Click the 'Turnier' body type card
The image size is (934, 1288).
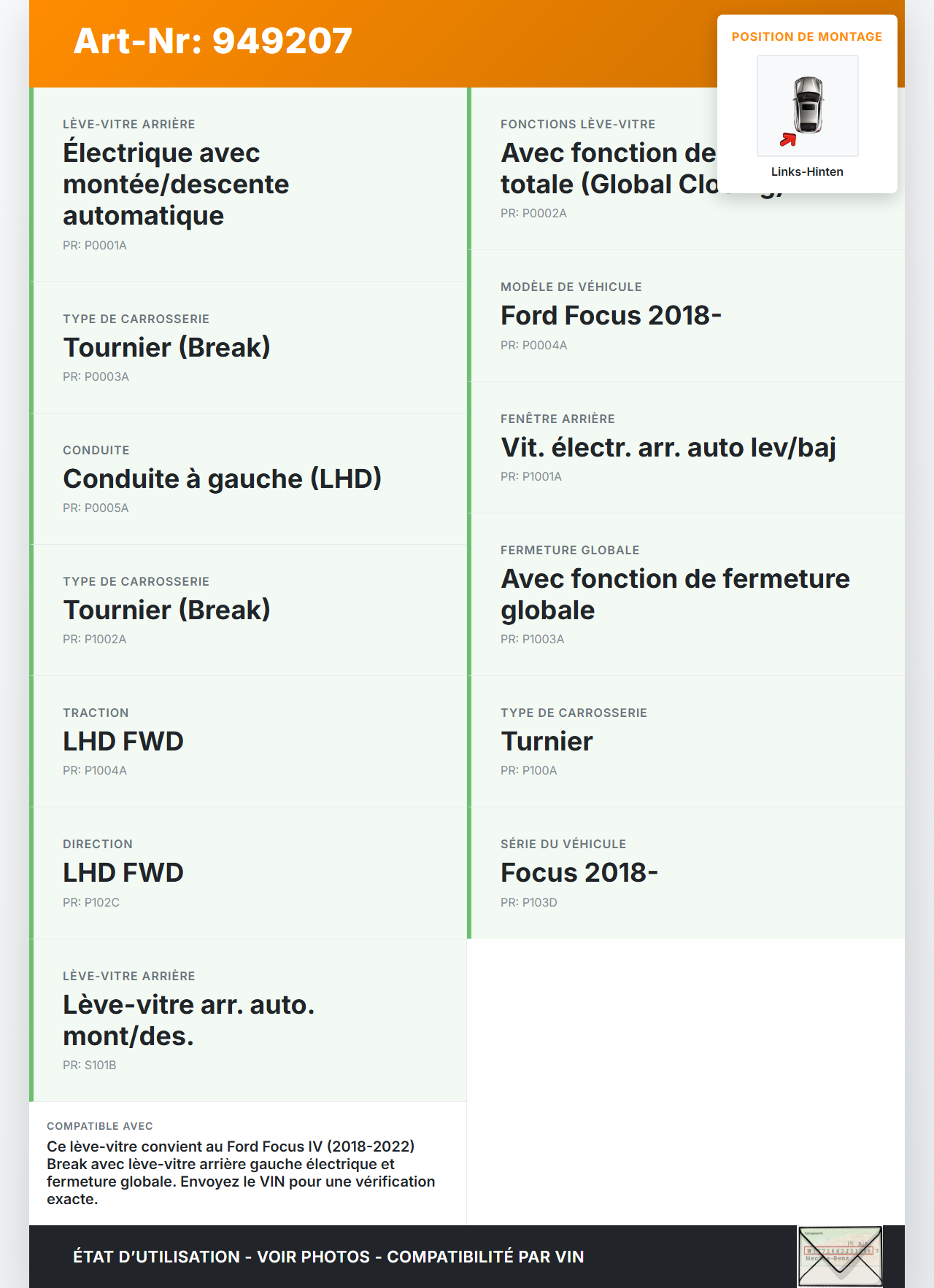point(686,742)
